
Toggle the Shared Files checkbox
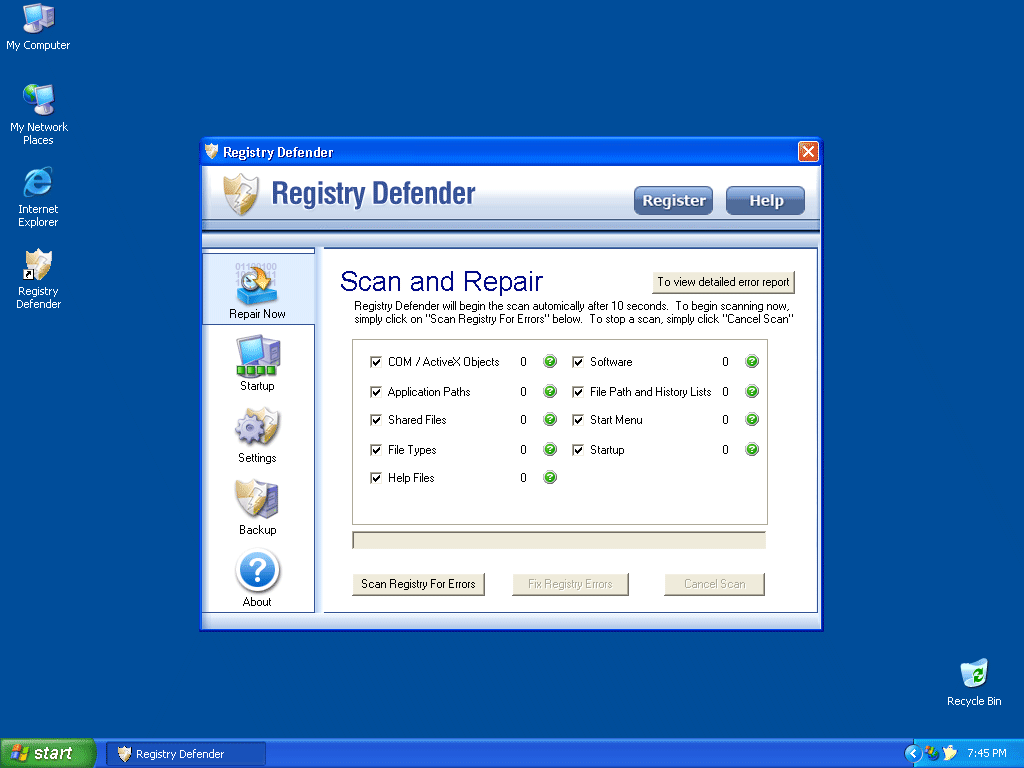[x=376, y=420]
